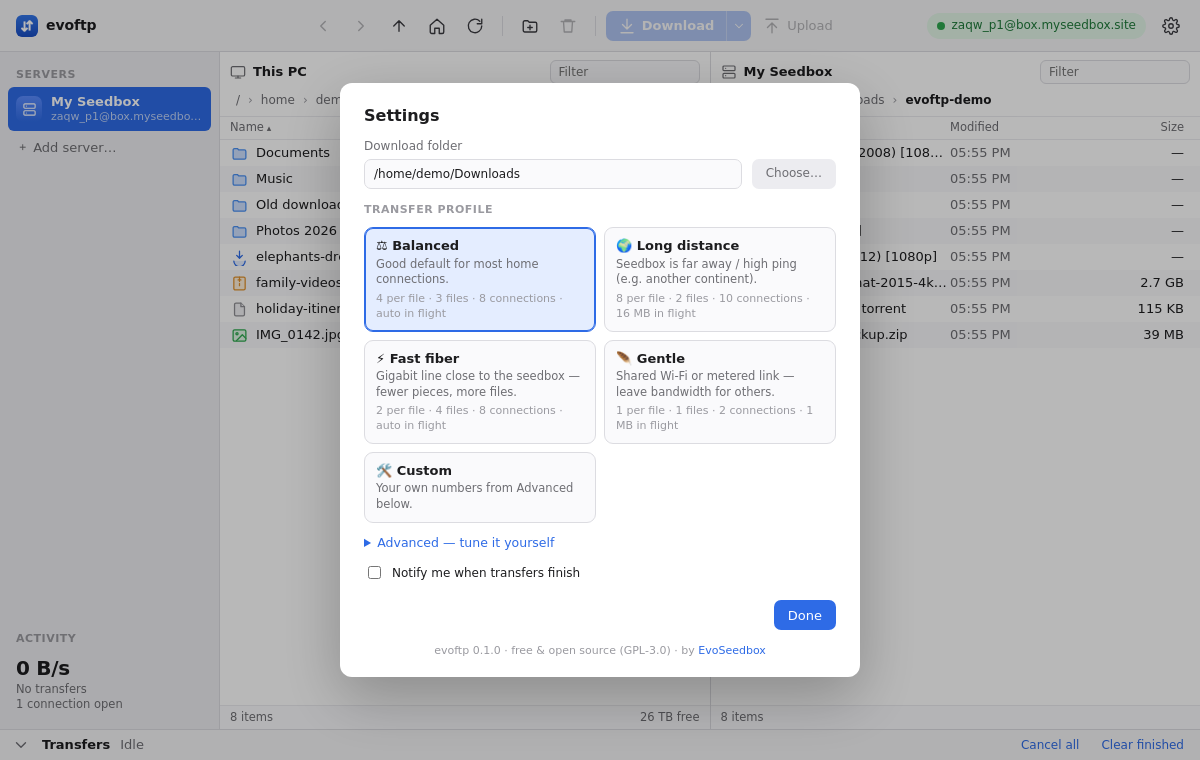This screenshot has width=1200, height=760.
Task: Click Clear finished transfers
Action: click(x=1142, y=745)
